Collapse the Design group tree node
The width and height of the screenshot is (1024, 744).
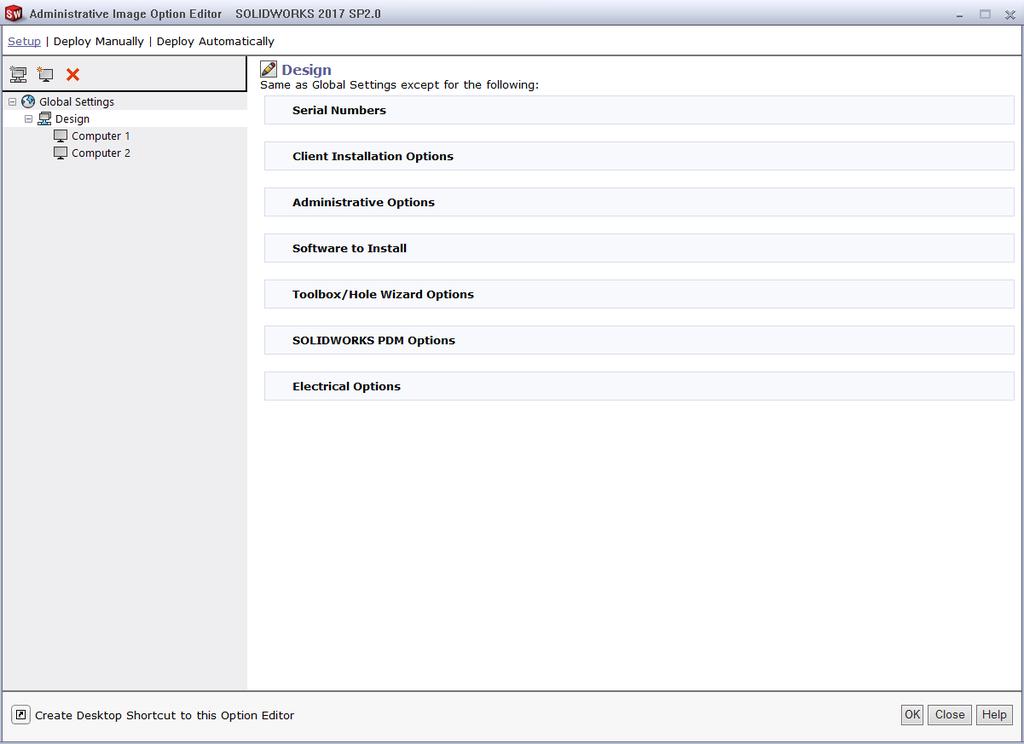click(28, 119)
